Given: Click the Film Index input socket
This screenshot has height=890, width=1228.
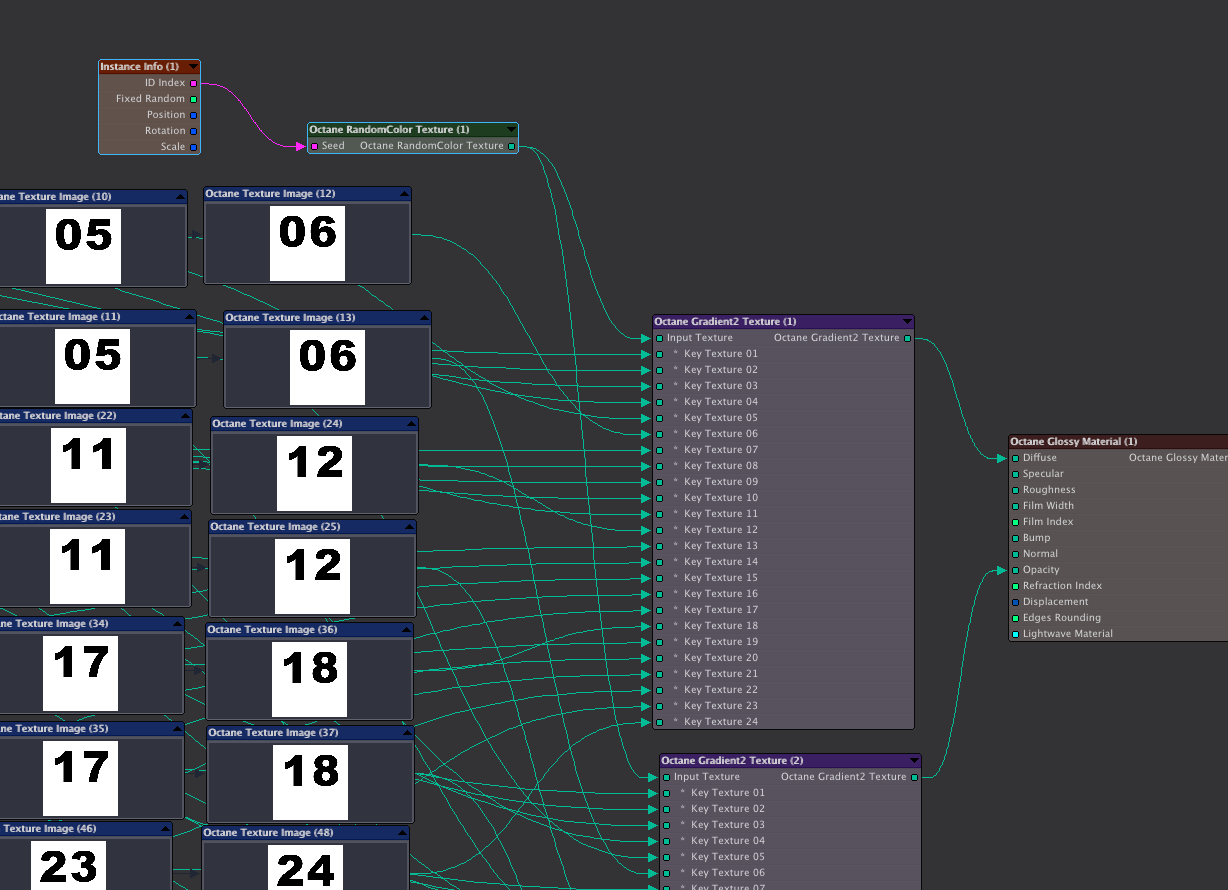Looking at the screenshot, I should pyautogui.click(x=1015, y=522).
